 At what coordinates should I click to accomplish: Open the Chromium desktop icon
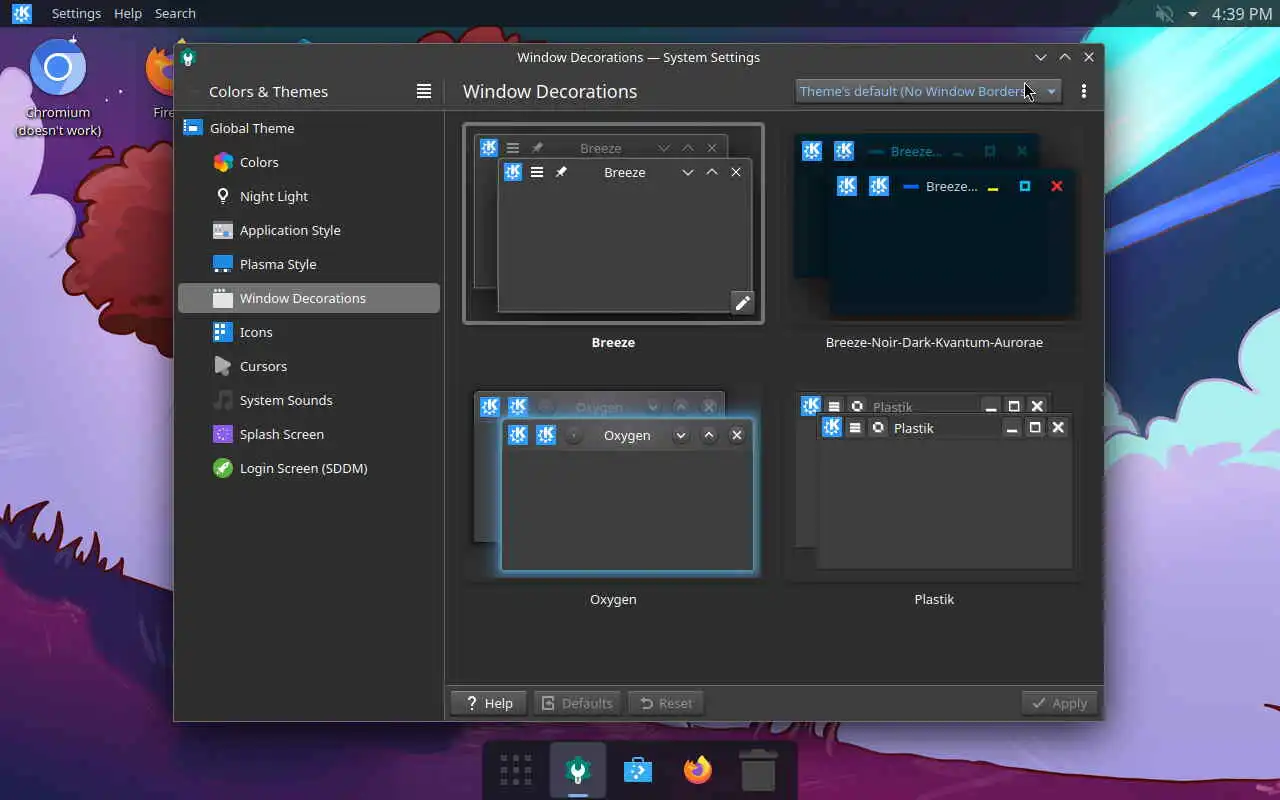[58, 89]
